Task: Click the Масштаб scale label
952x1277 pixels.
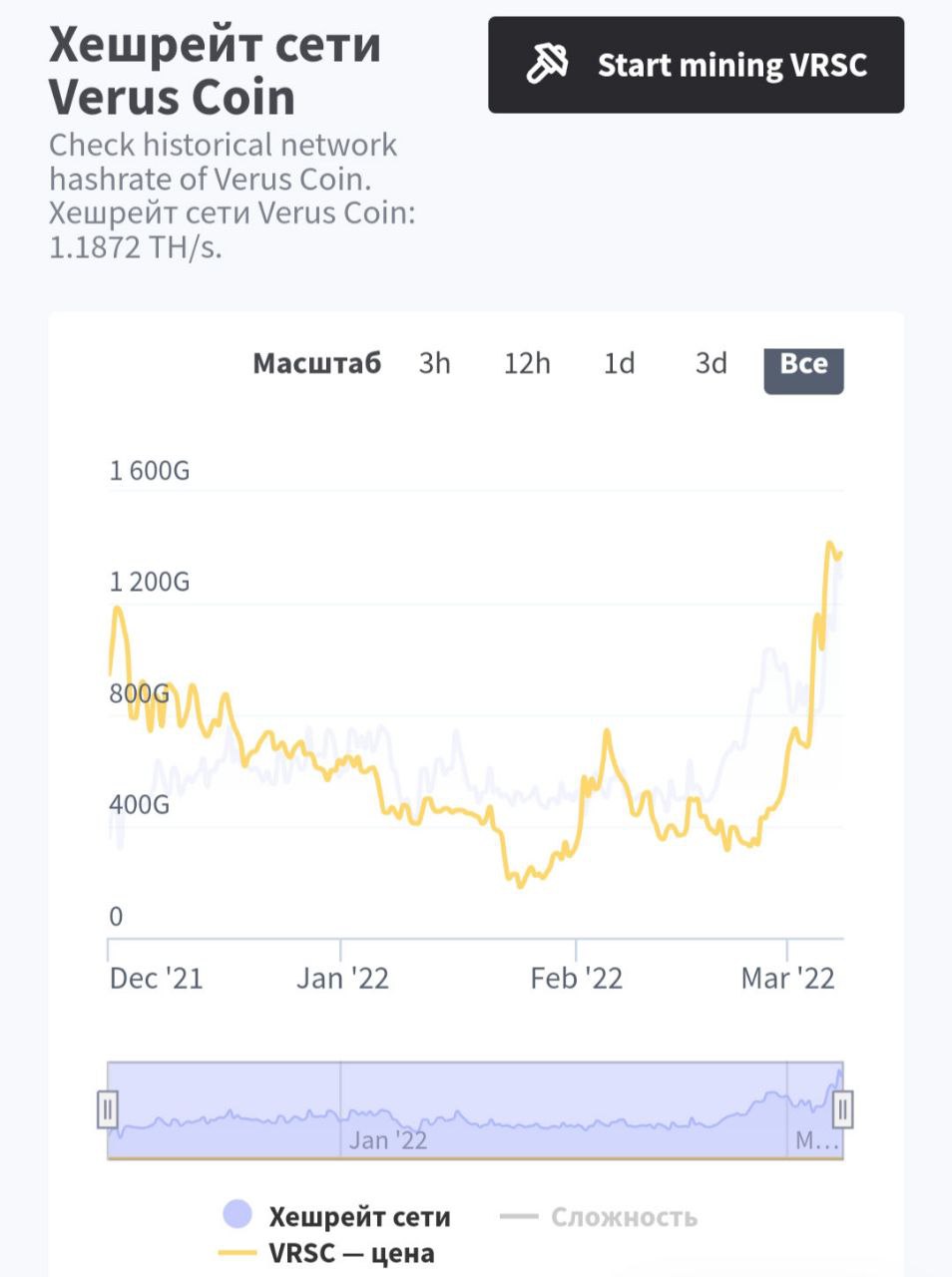Action: point(316,363)
